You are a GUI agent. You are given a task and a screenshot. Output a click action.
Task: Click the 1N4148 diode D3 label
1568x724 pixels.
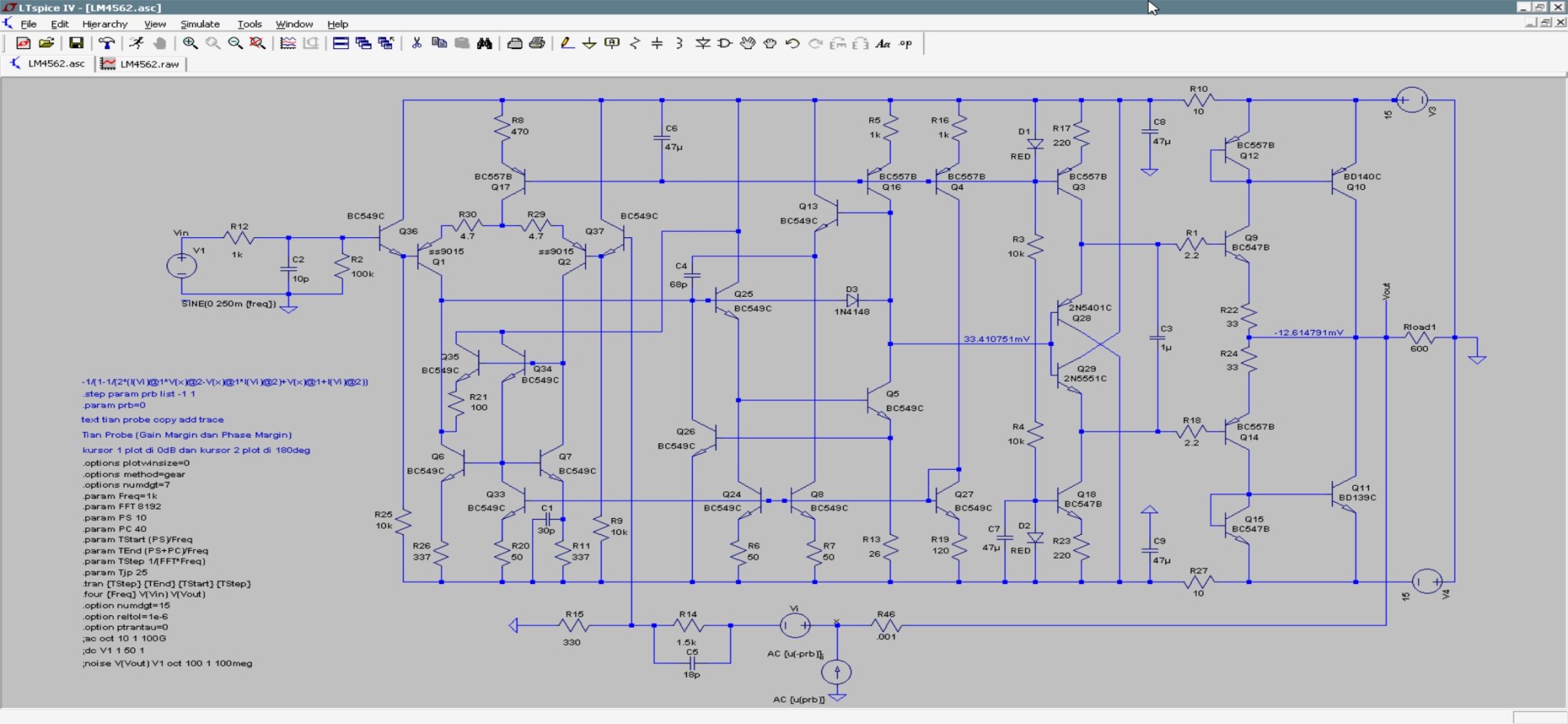pyautogui.click(x=851, y=311)
